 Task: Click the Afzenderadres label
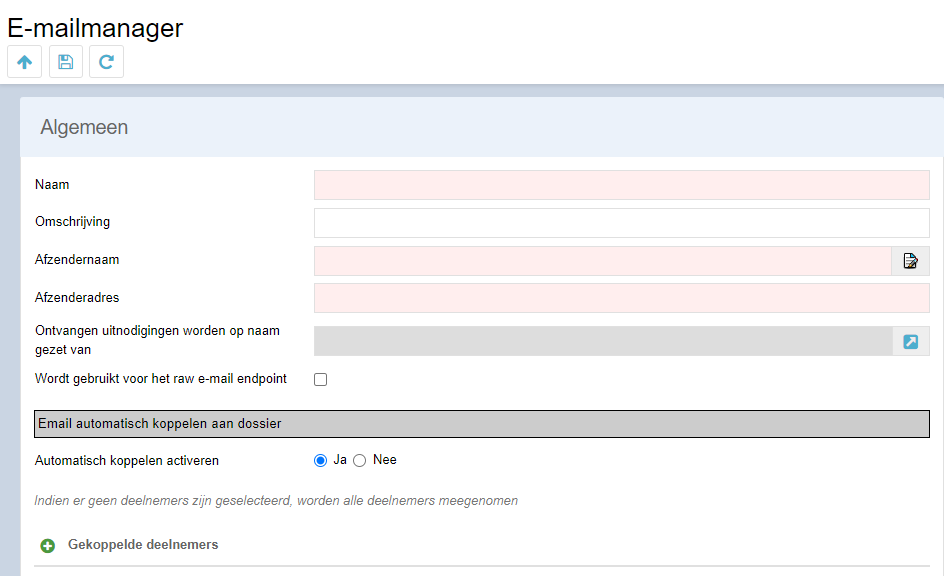pos(77,297)
